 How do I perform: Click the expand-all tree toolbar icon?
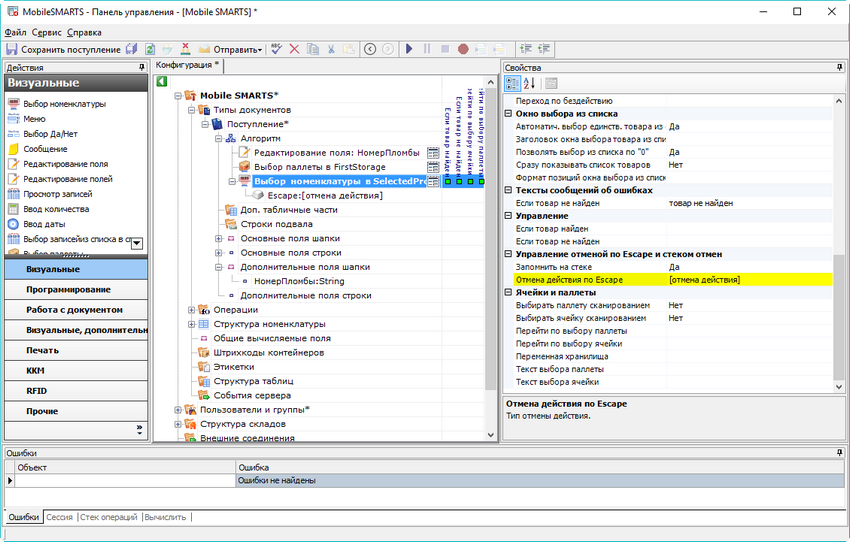pyautogui.click(x=525, y=49)
